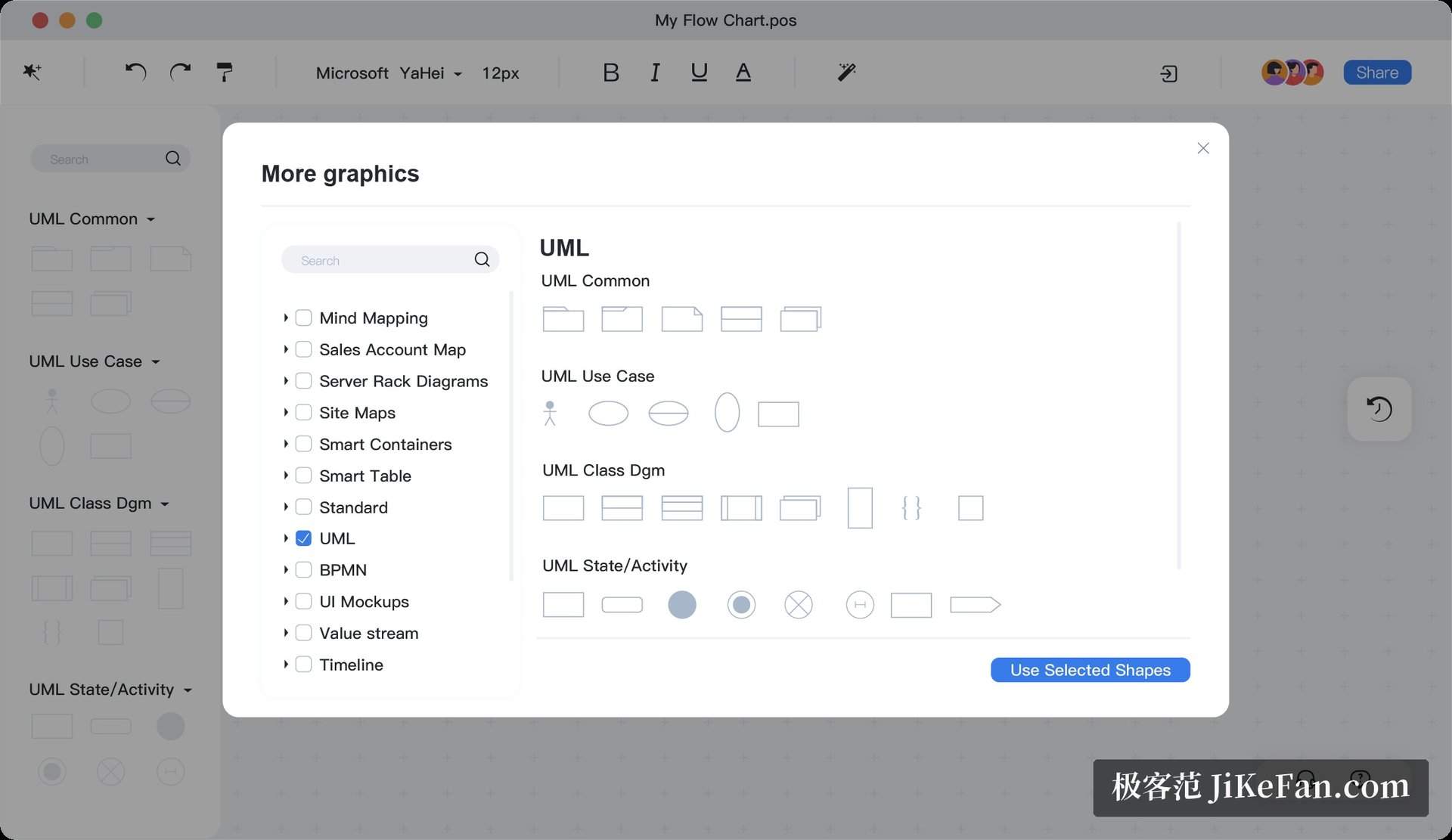Select Timeline in the category list
The image size is (1452, 840).
click(351, 665)
